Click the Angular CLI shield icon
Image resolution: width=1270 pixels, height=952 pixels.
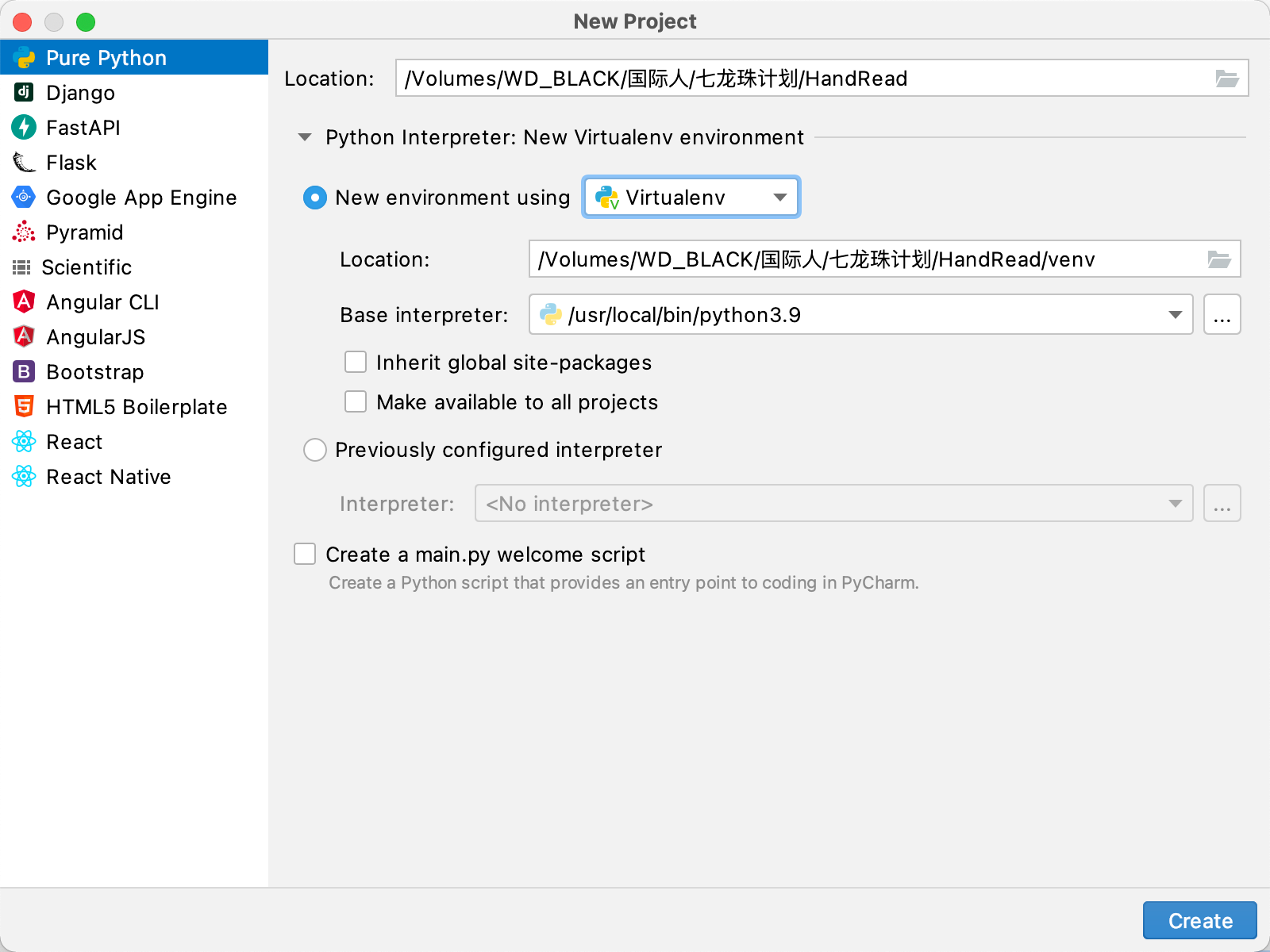tap(24, 301)
